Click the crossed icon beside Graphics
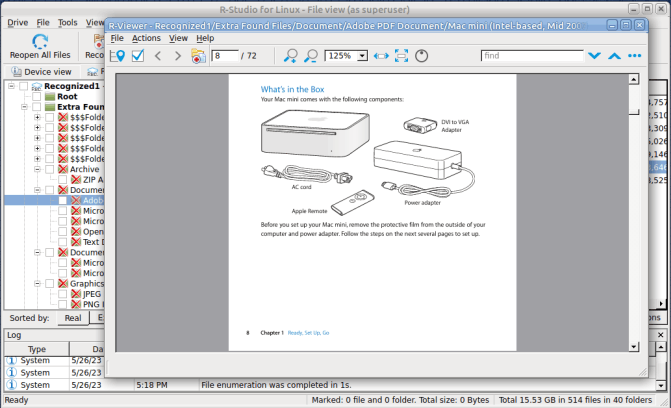The image size is (671, 408). [x=63, y=283]
